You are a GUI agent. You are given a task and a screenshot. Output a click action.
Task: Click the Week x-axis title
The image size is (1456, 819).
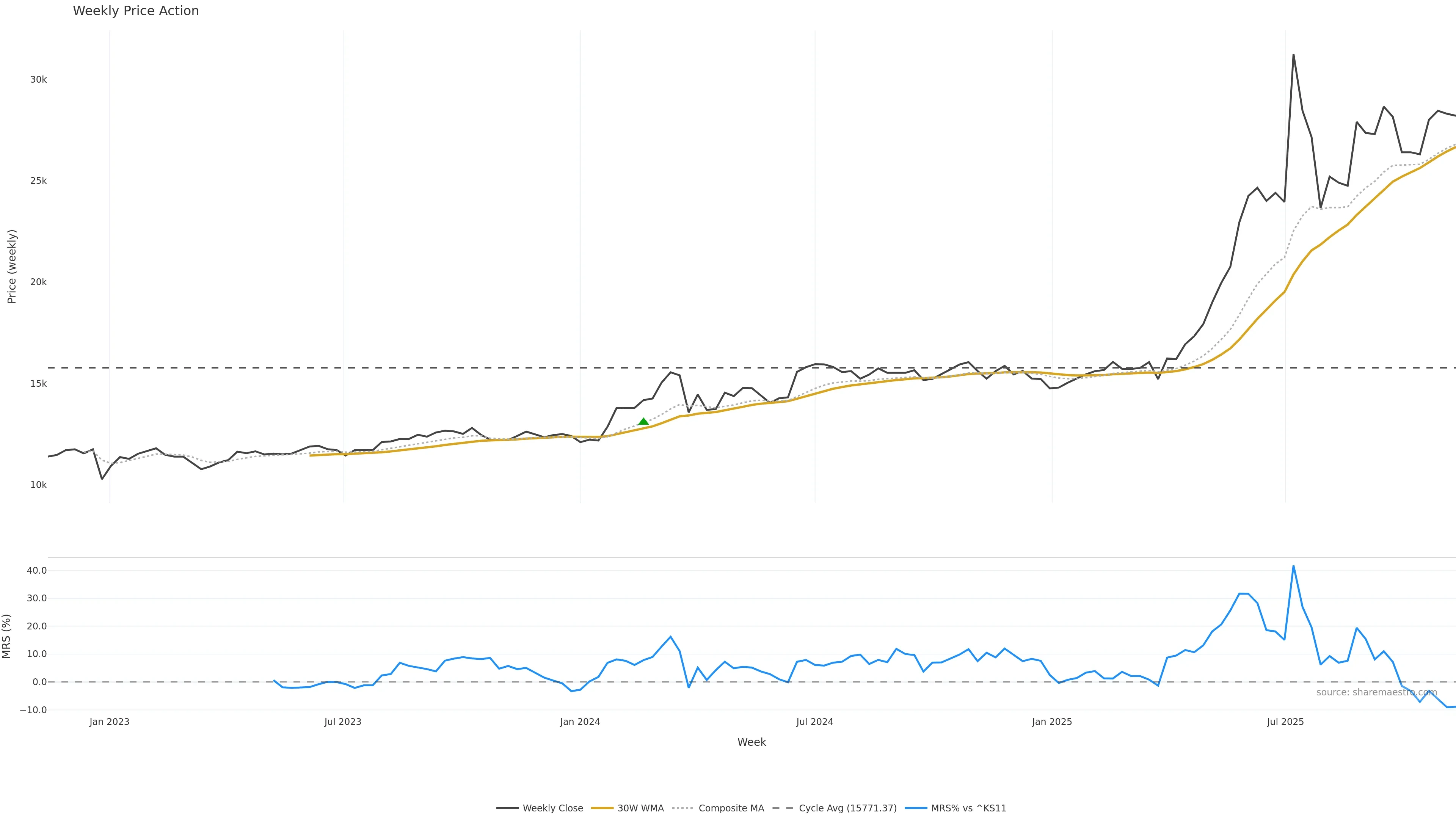pyautogui.click(x=751, y=742)
